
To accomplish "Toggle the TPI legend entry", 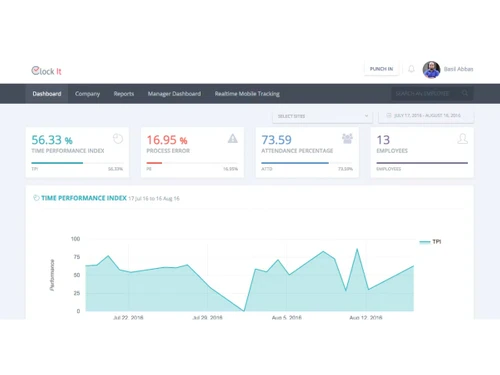I will [x=431, y=242].
